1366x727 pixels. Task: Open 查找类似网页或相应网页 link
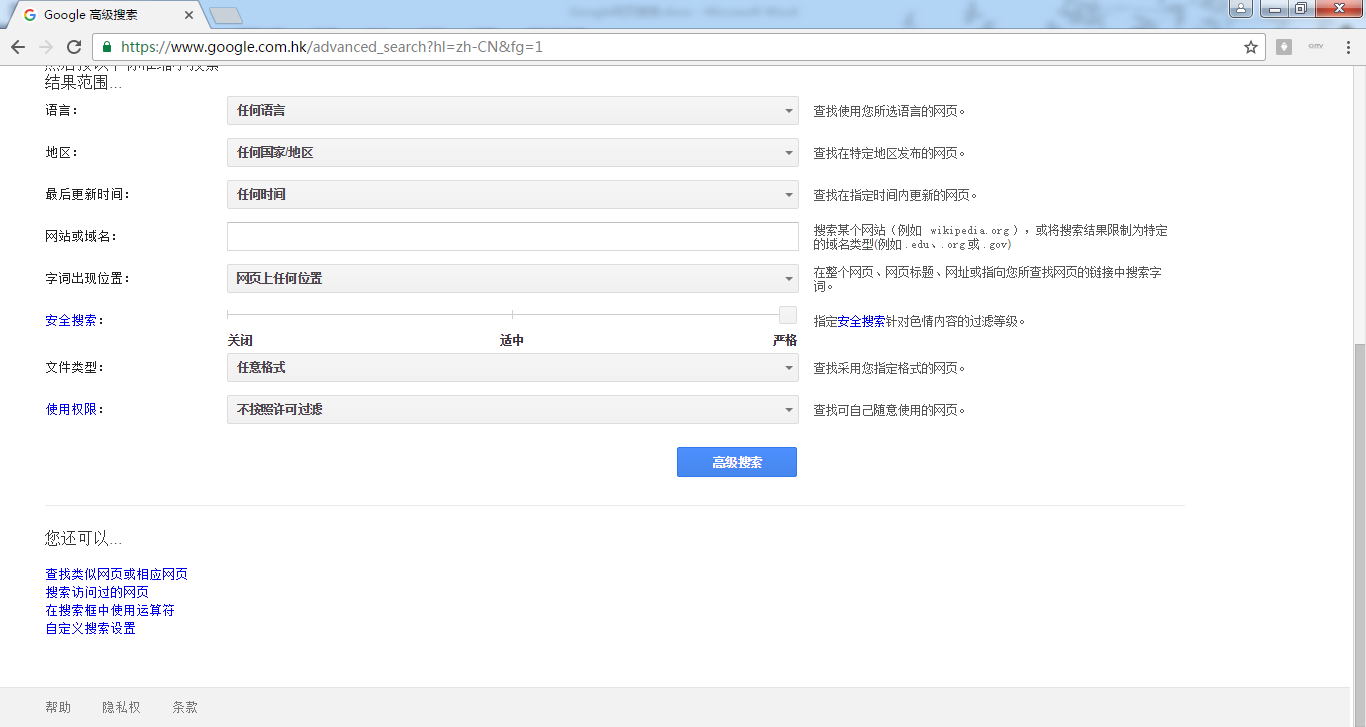coord(116,575)
